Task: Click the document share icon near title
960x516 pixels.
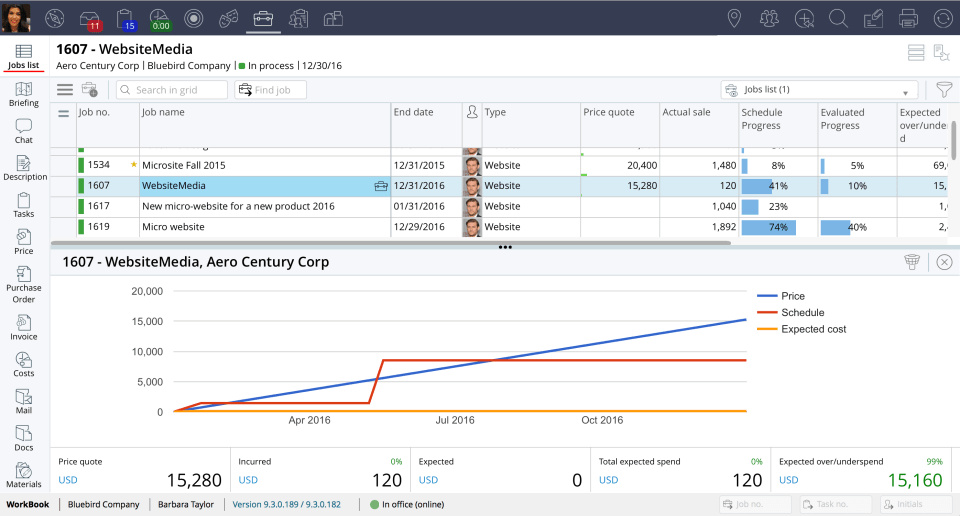Action: (x=941, y=53)
